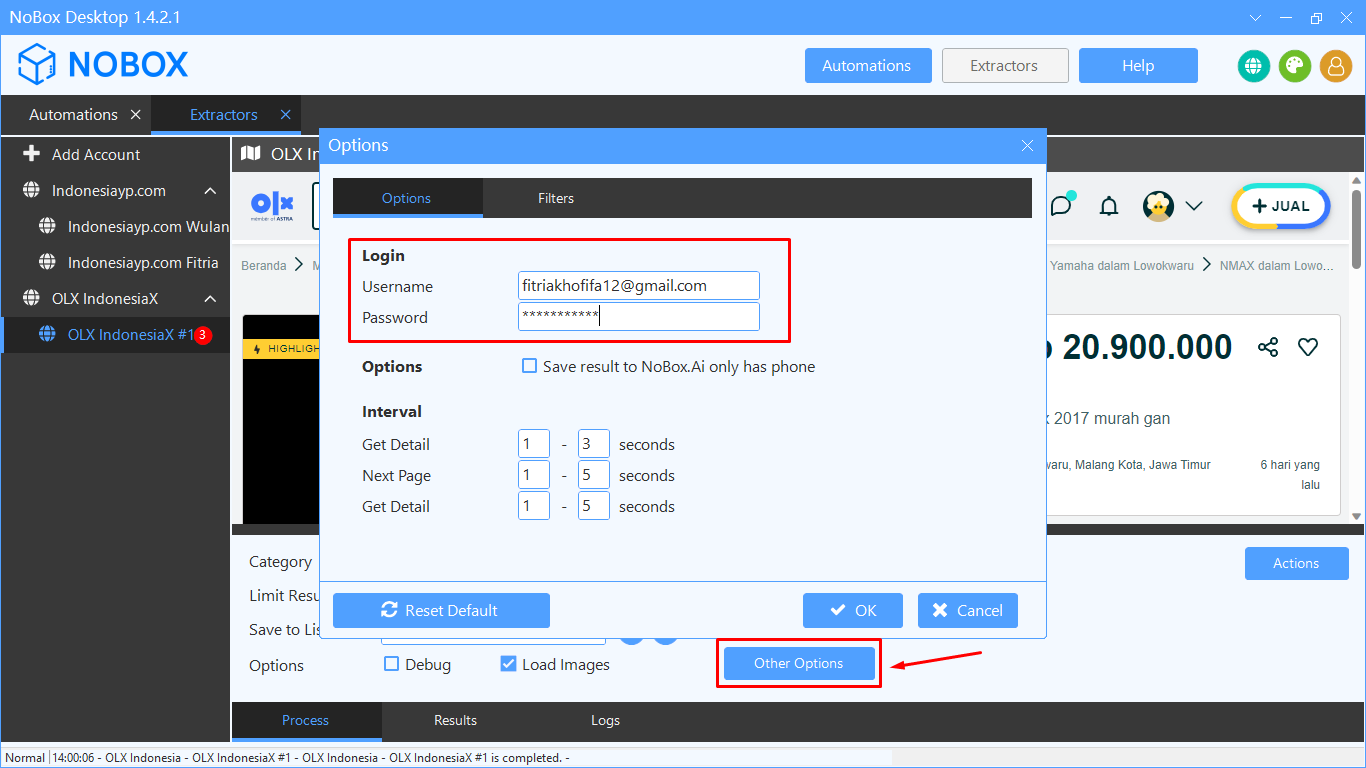1366x768 pixels.
Task: Expand the OLX profile avatar dropdown arrow
Action: (1194, 206)
